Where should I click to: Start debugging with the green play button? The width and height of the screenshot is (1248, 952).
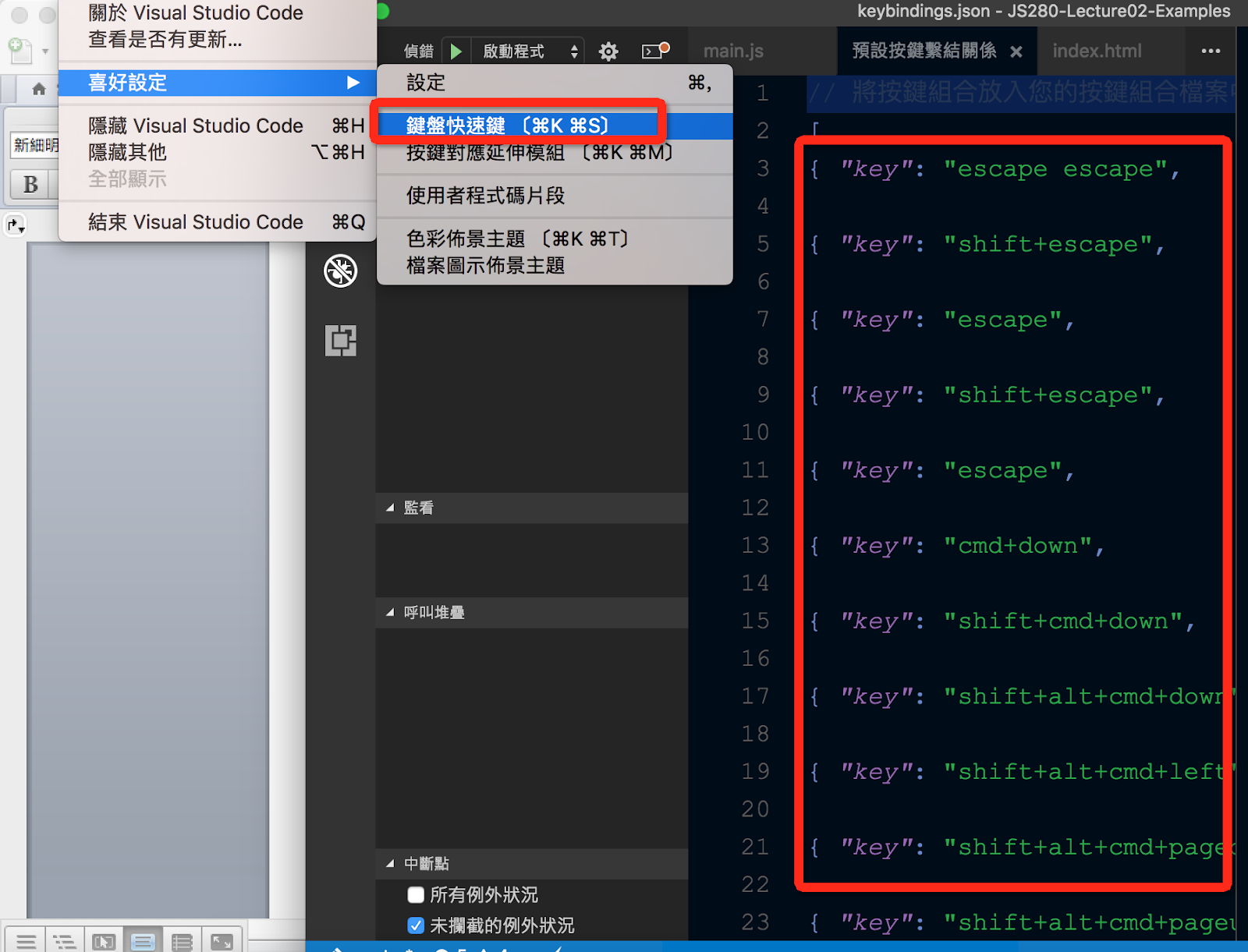pos(456,51)
